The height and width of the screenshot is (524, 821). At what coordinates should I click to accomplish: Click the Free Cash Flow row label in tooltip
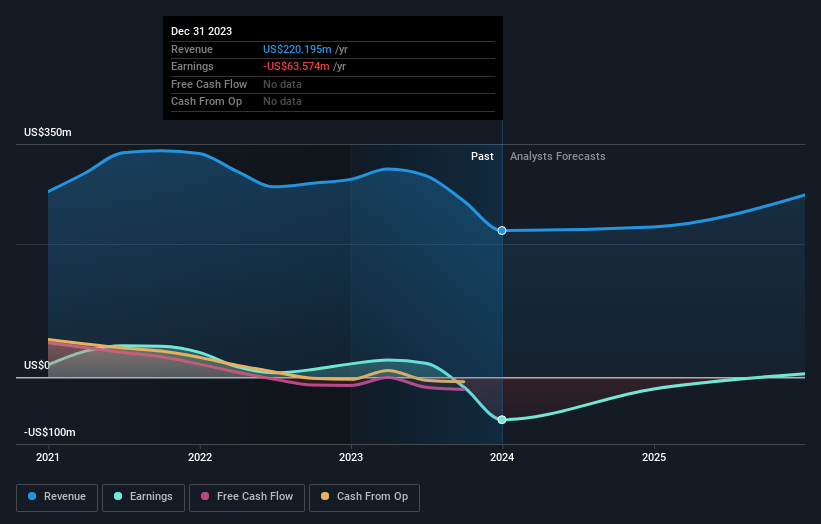(209, 84)
